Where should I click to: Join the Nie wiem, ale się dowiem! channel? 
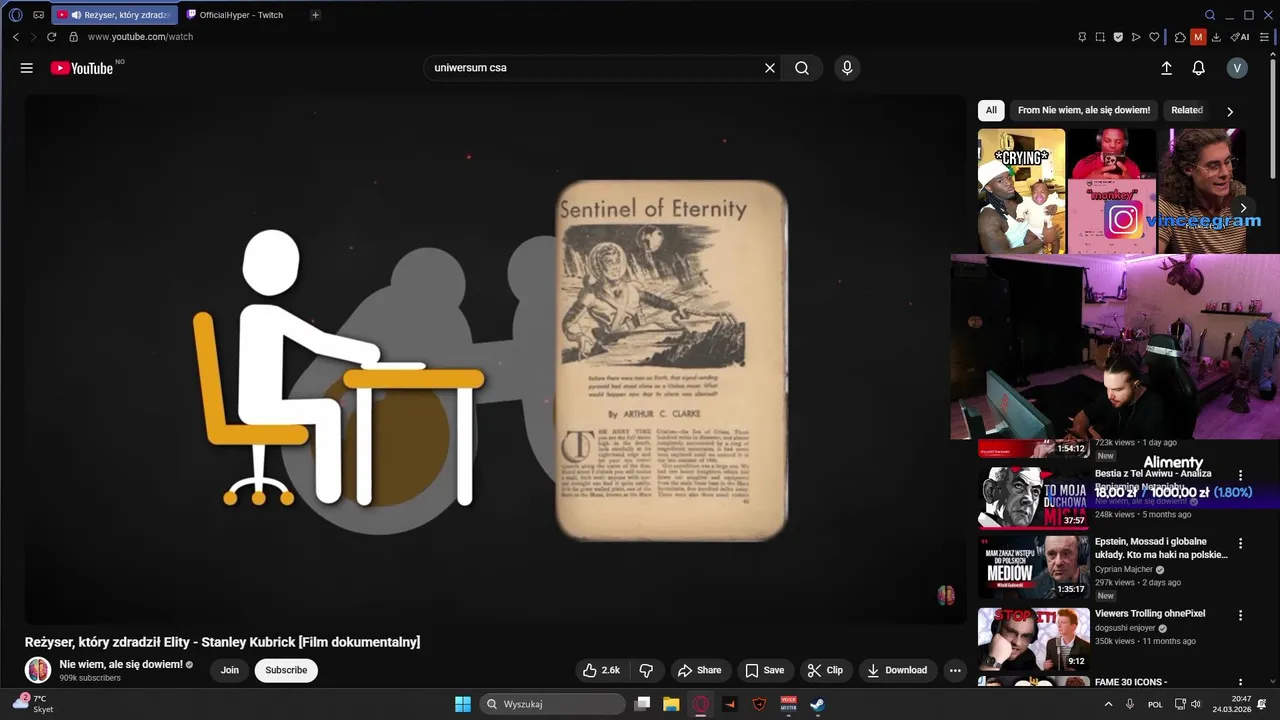tap(230, 670)
